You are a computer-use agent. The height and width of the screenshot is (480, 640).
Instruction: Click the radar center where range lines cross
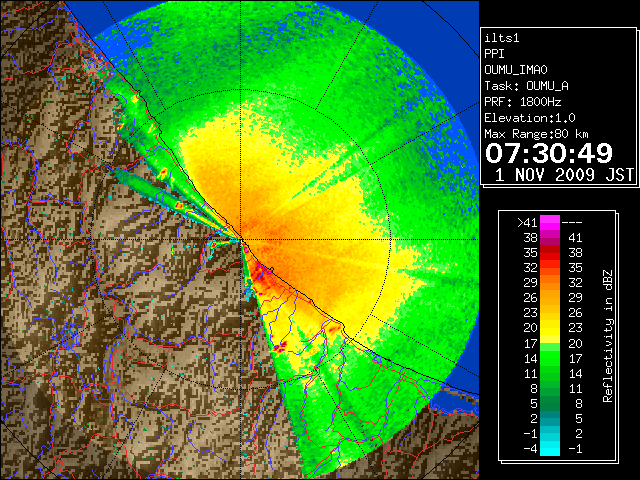(241, 240)
